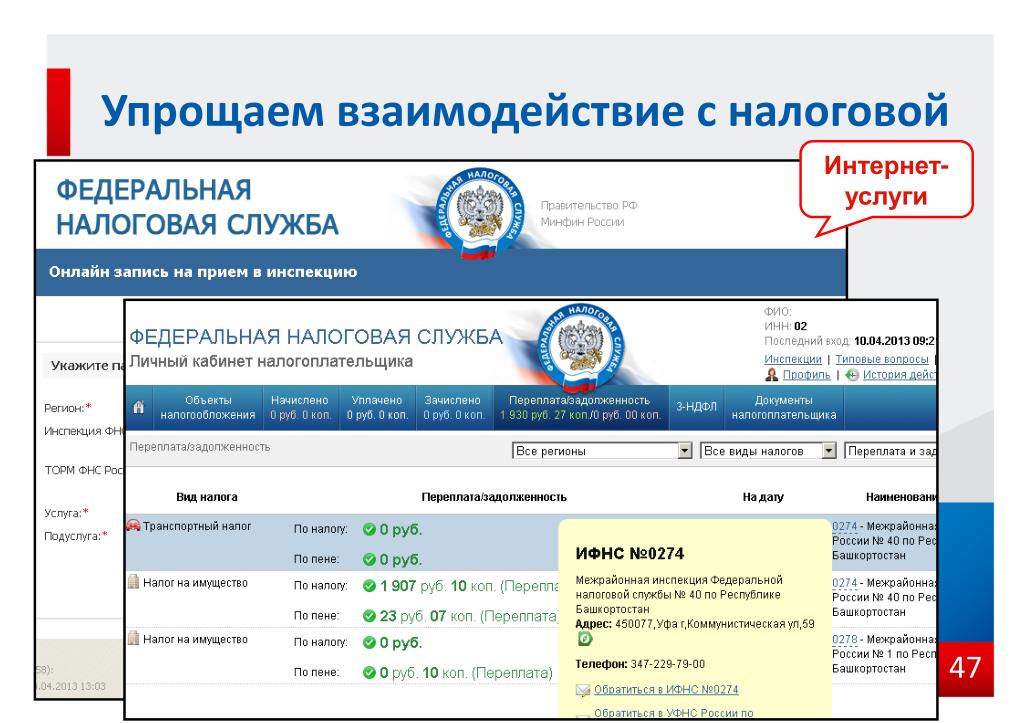
Task: Open the Типовые вопросы link
Action: tap(881, 359)
